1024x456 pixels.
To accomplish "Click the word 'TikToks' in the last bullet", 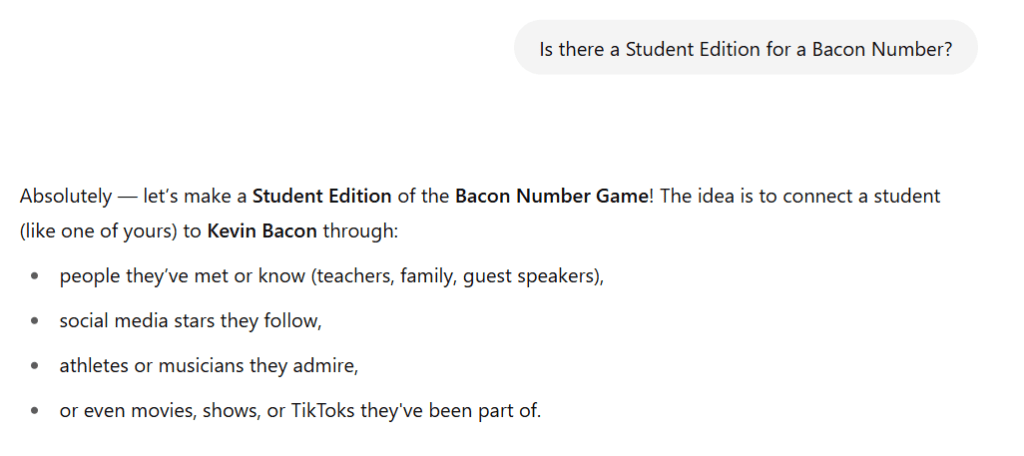I will tap(323, 411).
